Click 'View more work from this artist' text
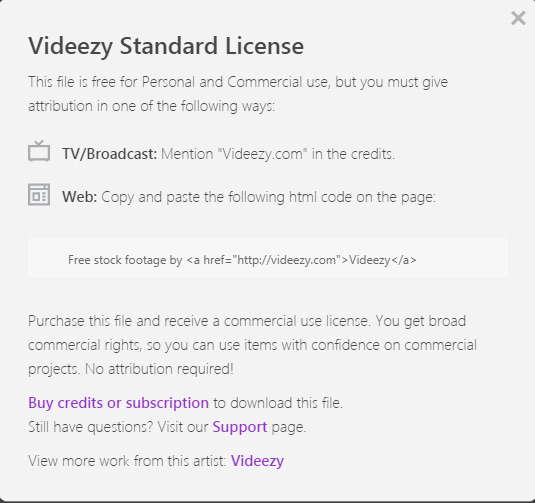Viewport: 535px width, 503px height. [127, 461]
